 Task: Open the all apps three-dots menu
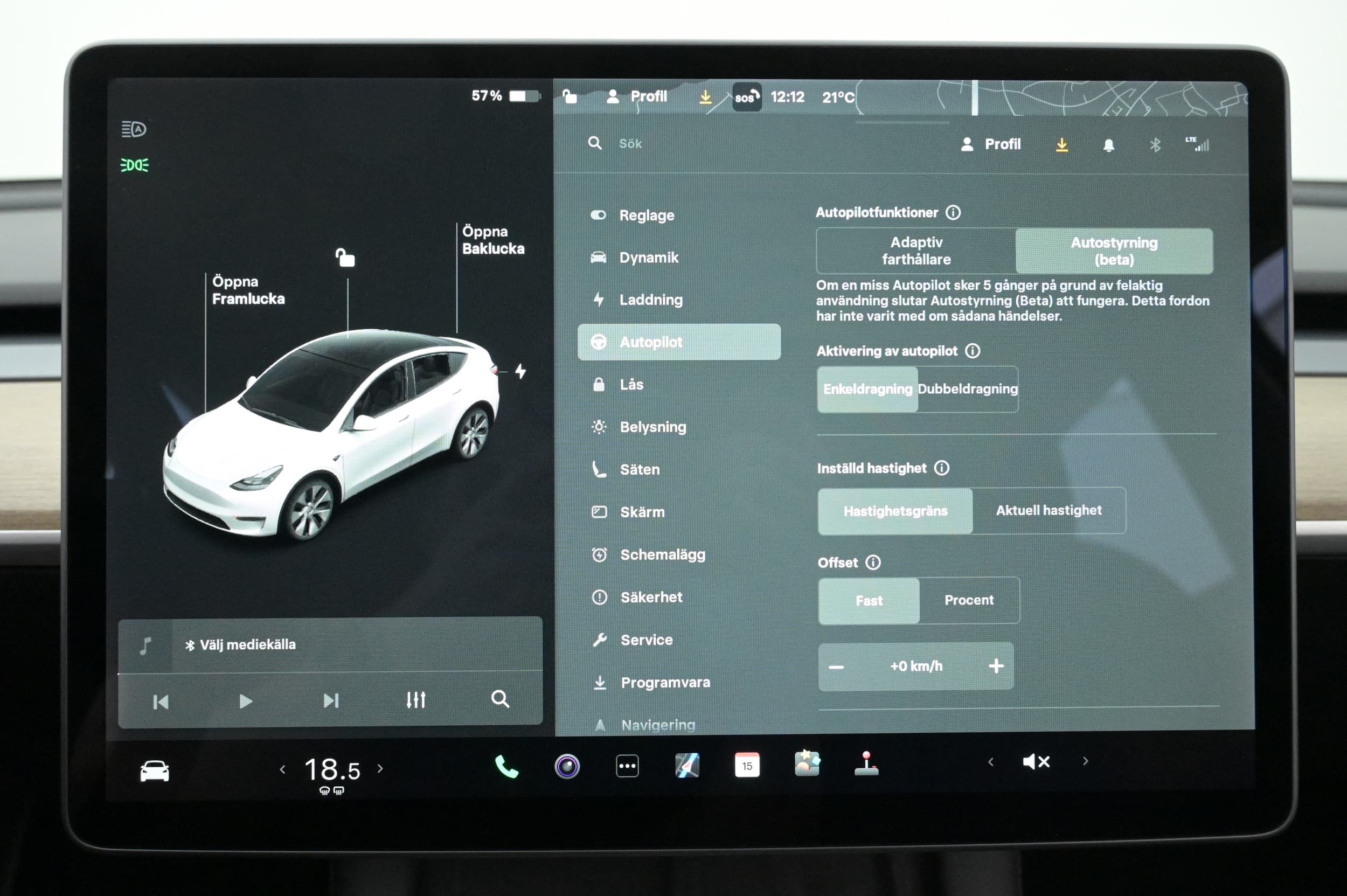pyautogui.click(x=627, y=766)
